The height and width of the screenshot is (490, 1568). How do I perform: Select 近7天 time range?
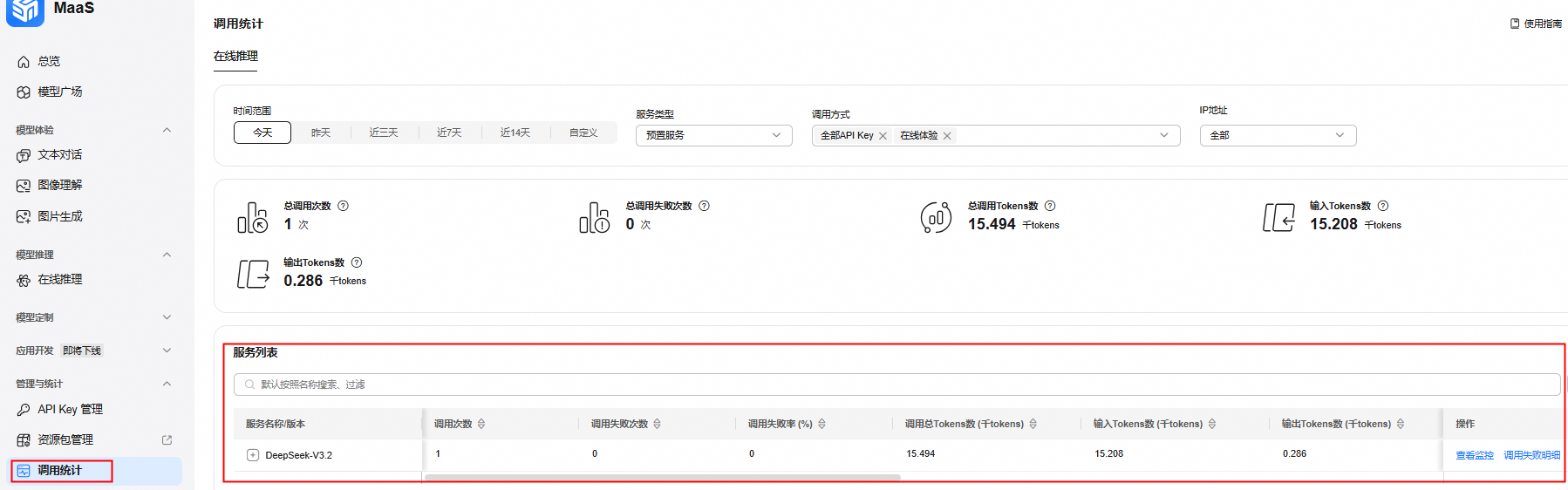[449, 133]
